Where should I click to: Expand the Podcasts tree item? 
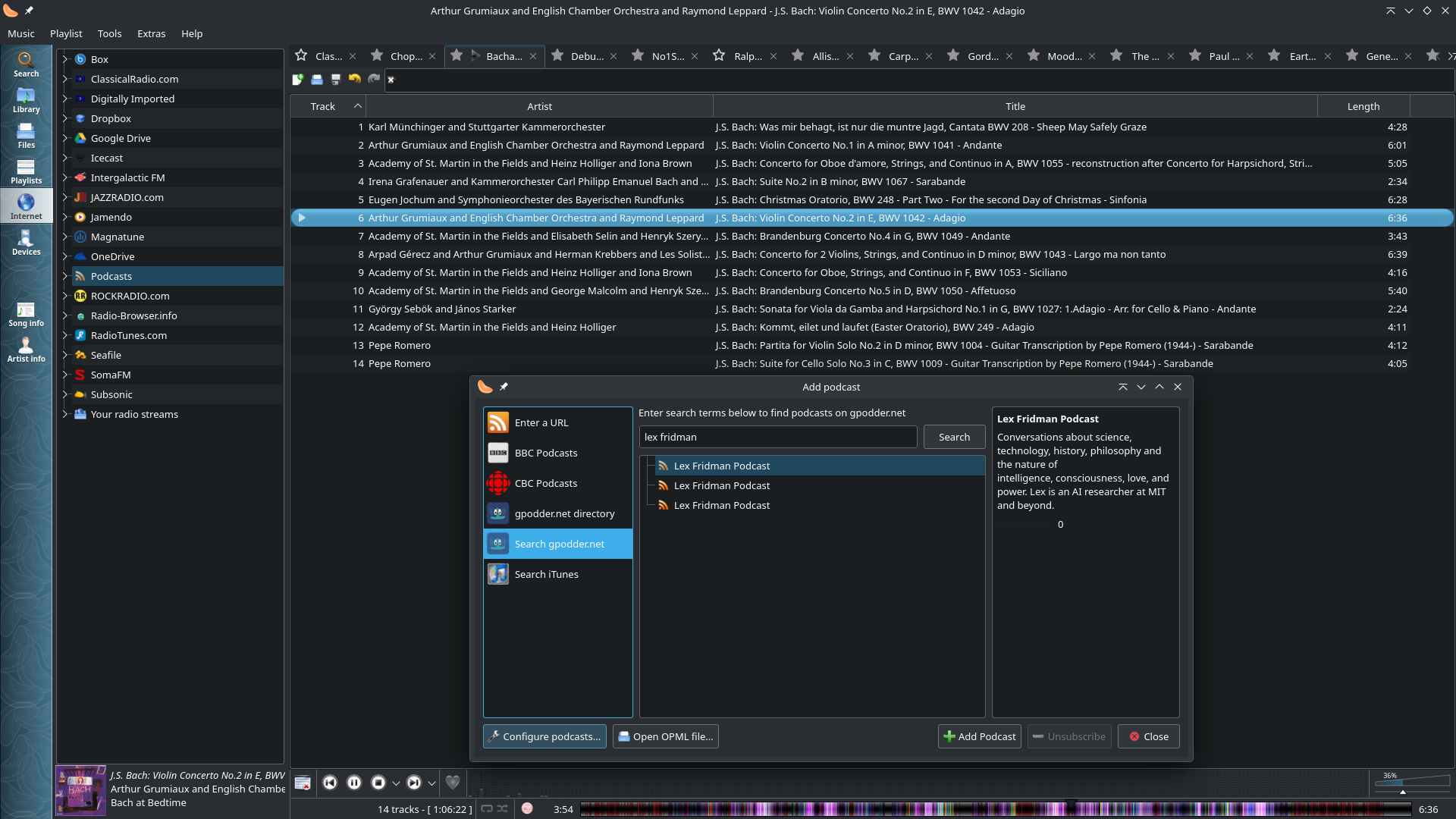point(64,276)
